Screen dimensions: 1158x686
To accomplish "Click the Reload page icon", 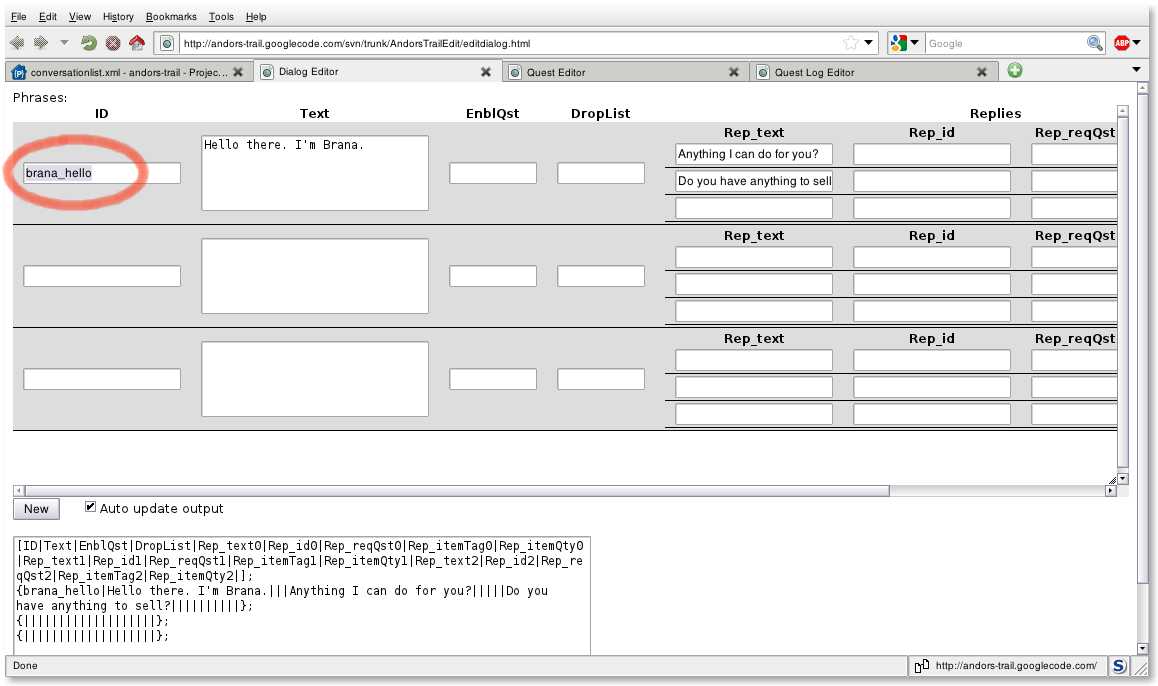I will coord(89,43).
